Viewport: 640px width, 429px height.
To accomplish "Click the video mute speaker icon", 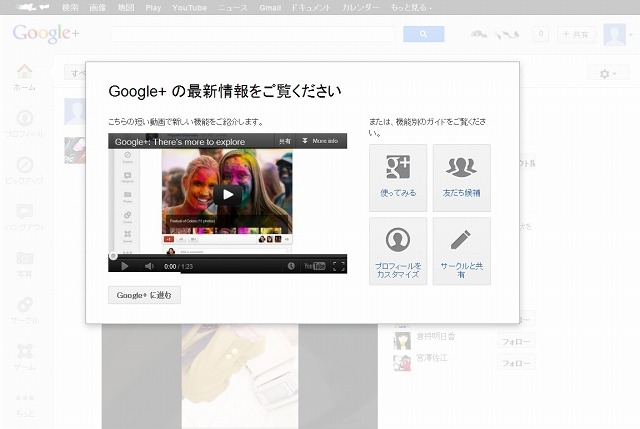I will [149, 266].
